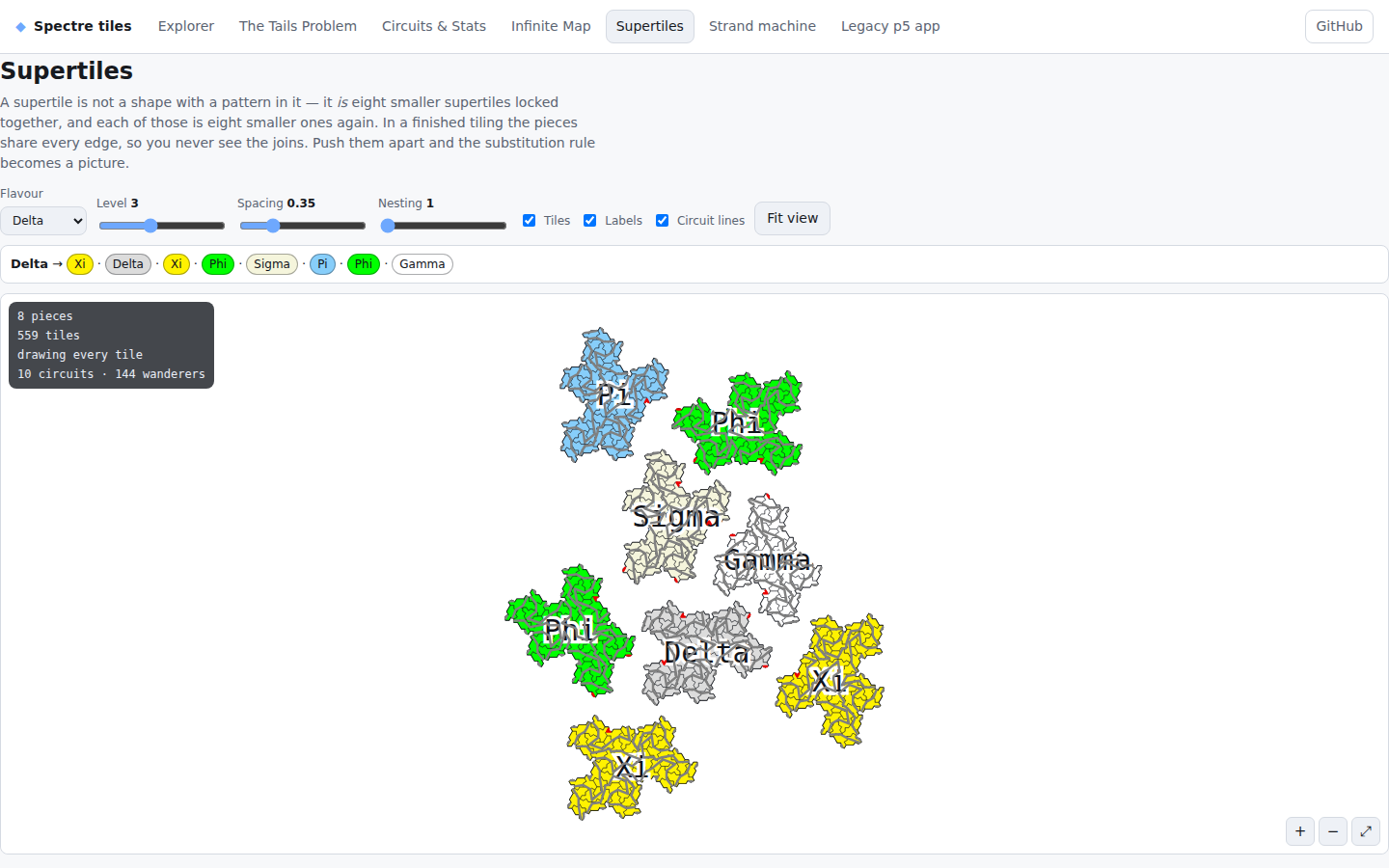This screenshot has height=868, width=1389.
Task: Click the '10 circuits · 144 wanderers' text
Action: (x=111, y=374)
